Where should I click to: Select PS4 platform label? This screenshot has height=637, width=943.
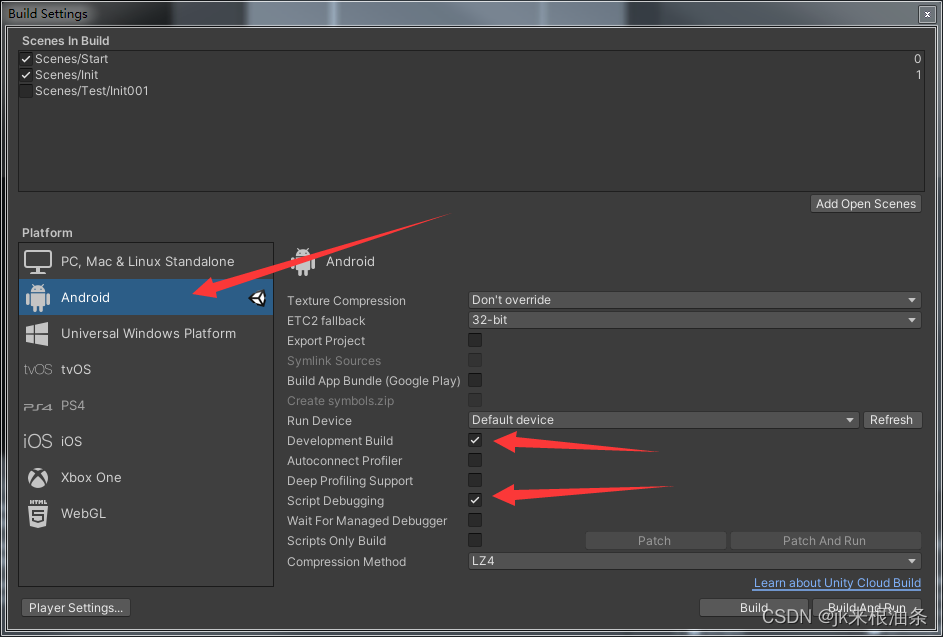pyautogui.click(x=73, y=405)
